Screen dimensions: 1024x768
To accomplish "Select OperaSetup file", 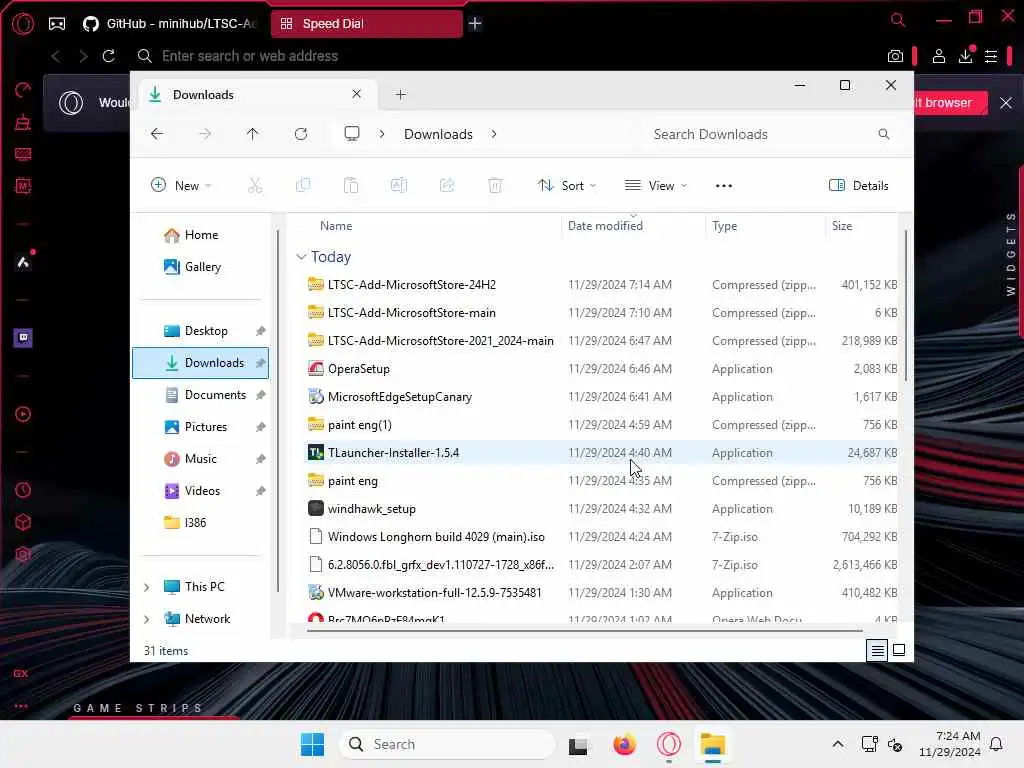I will (601, 369).
